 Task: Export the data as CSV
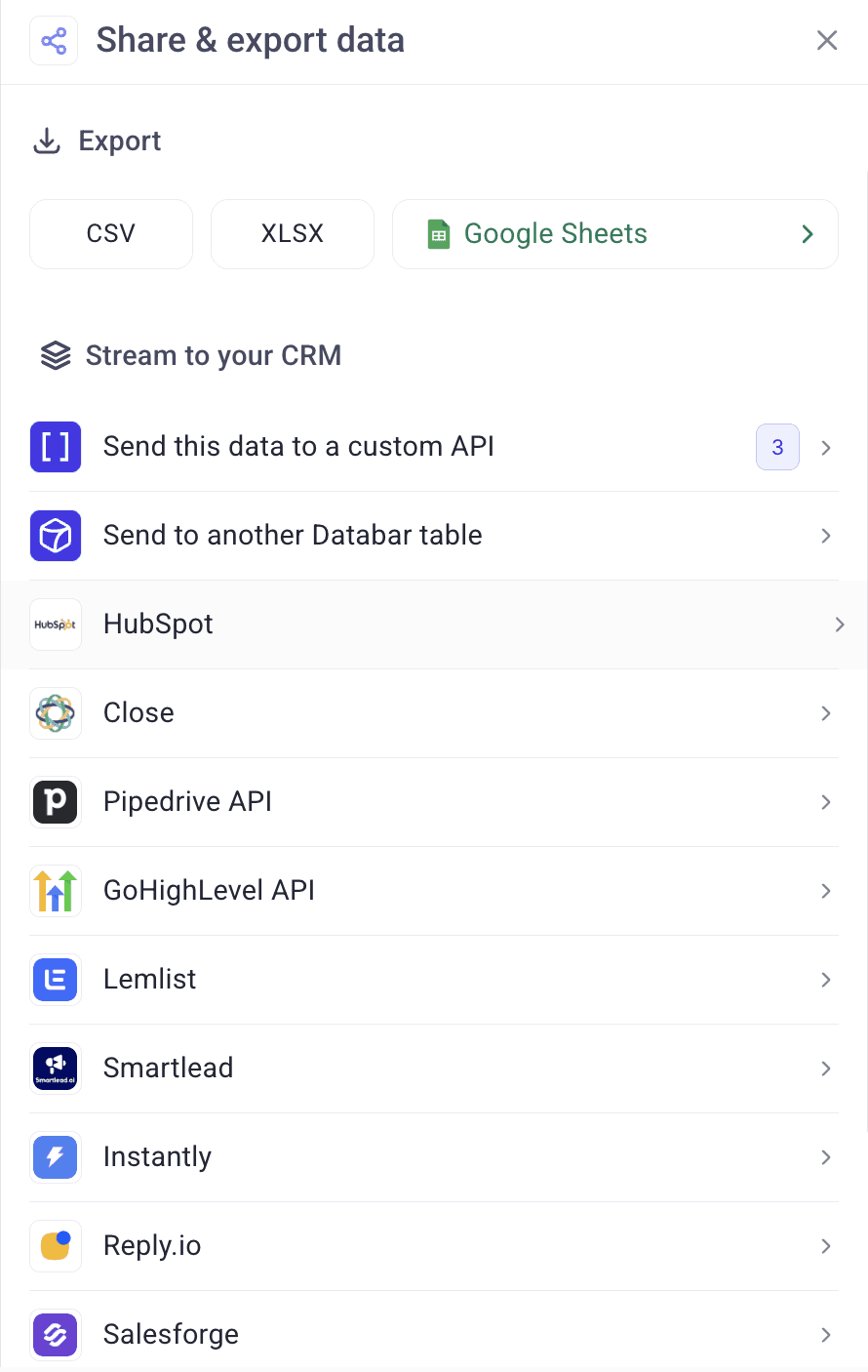click(x=110, y=233)
